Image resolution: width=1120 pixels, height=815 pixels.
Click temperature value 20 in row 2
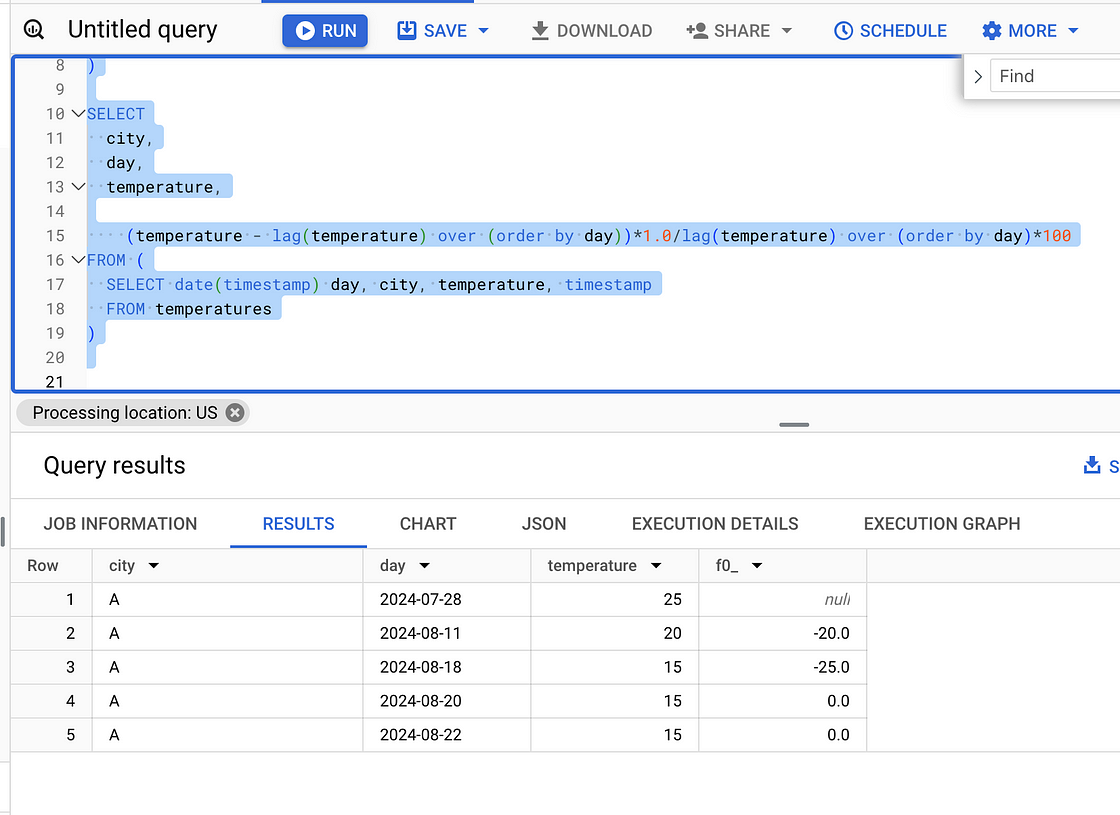[672, 633]
